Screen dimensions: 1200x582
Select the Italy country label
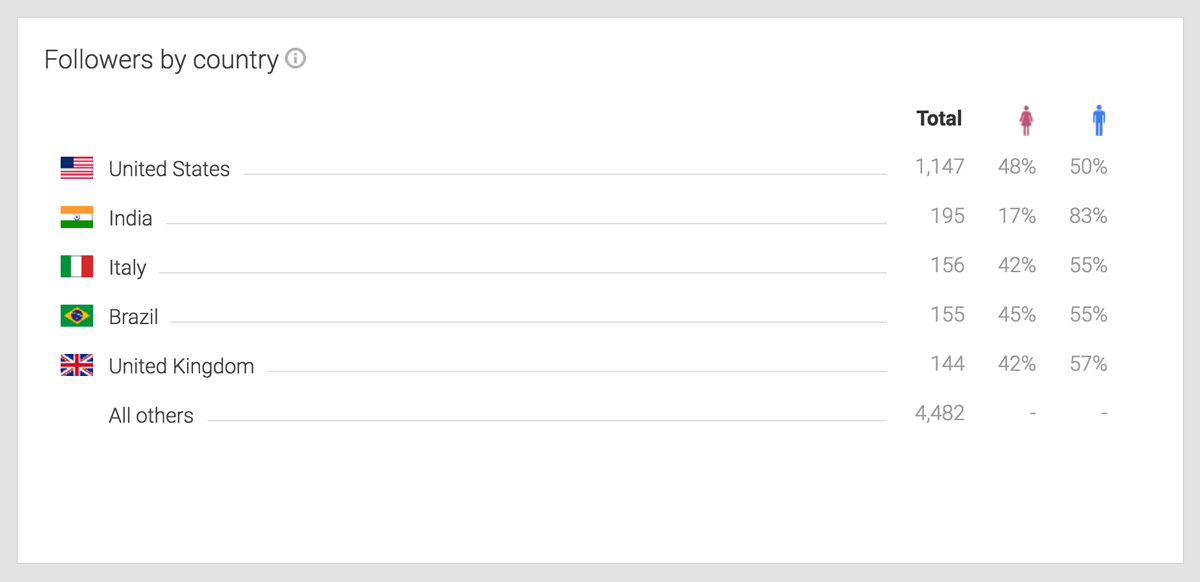coord(128,268)
